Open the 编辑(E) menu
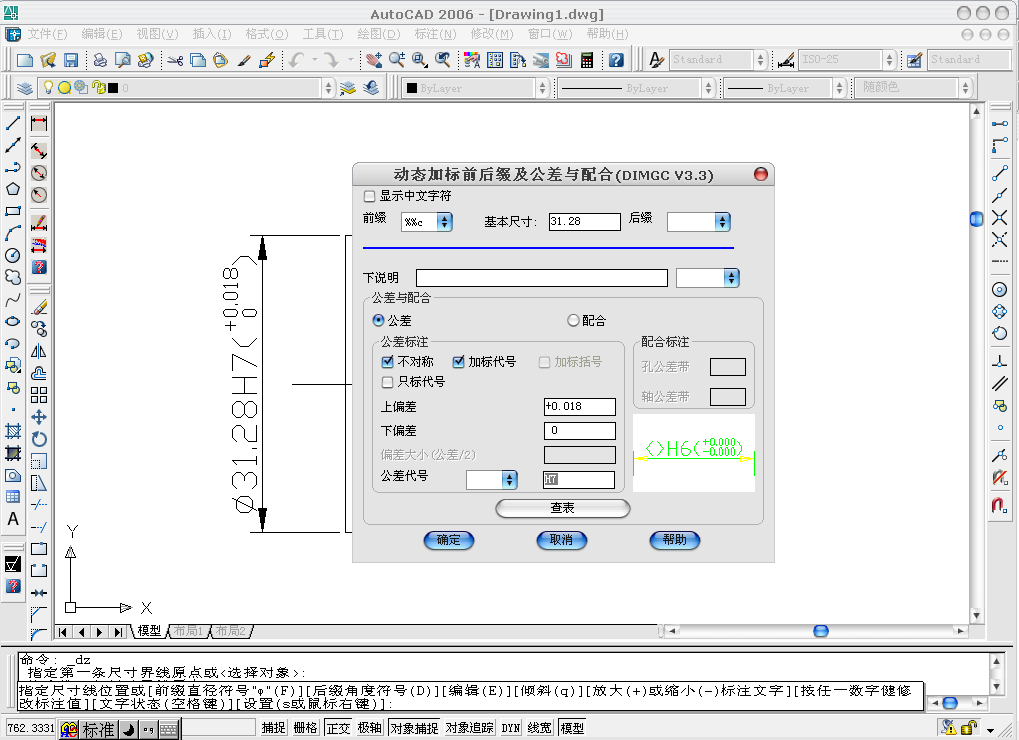This screenshot has width=1019, height=740. (101, 34)
